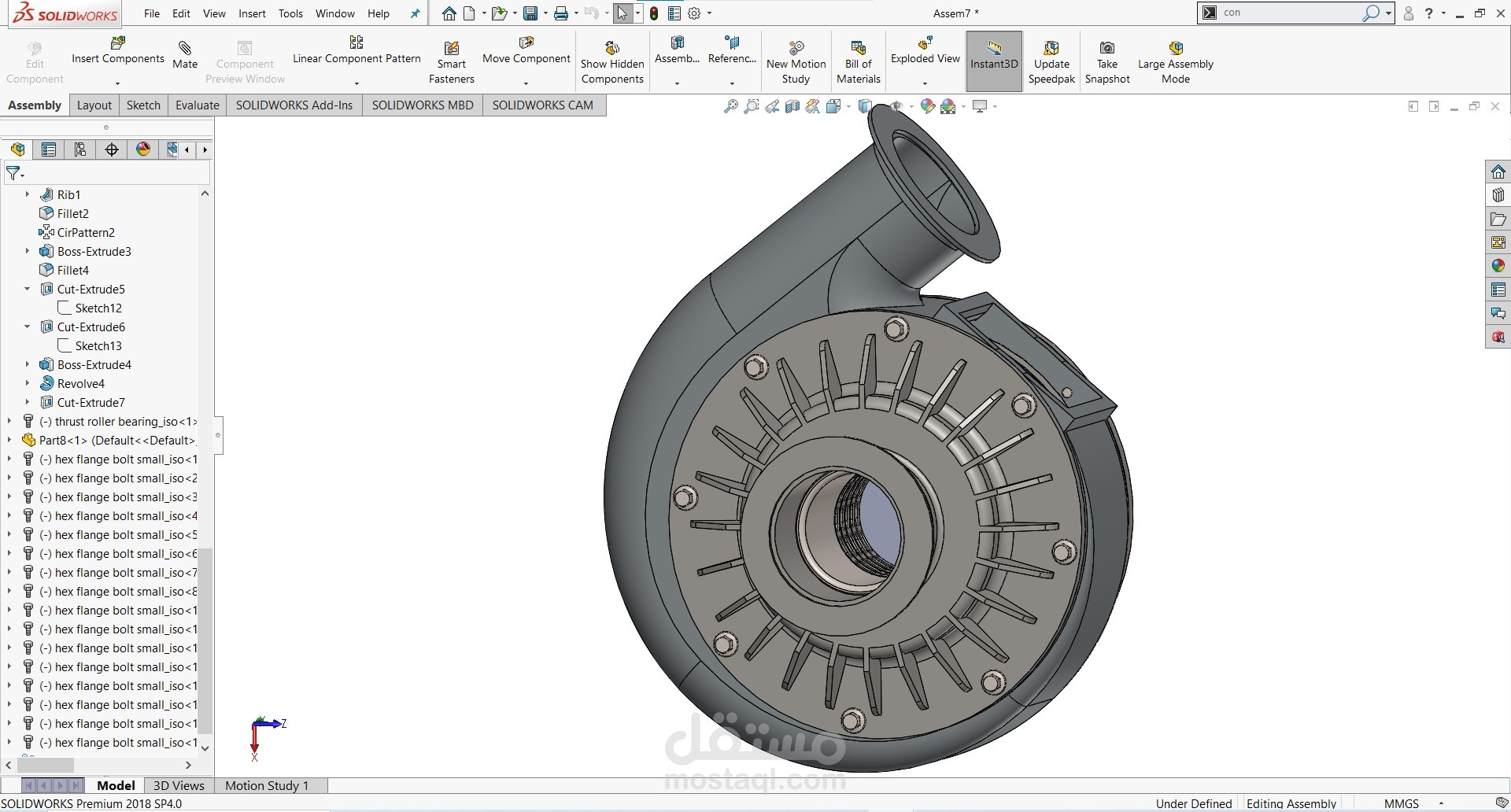Viewport: 1511px width, 812px height.
Task: Collapse the Cut-Extrude5 feature node
Action: (x=28, y=289)
